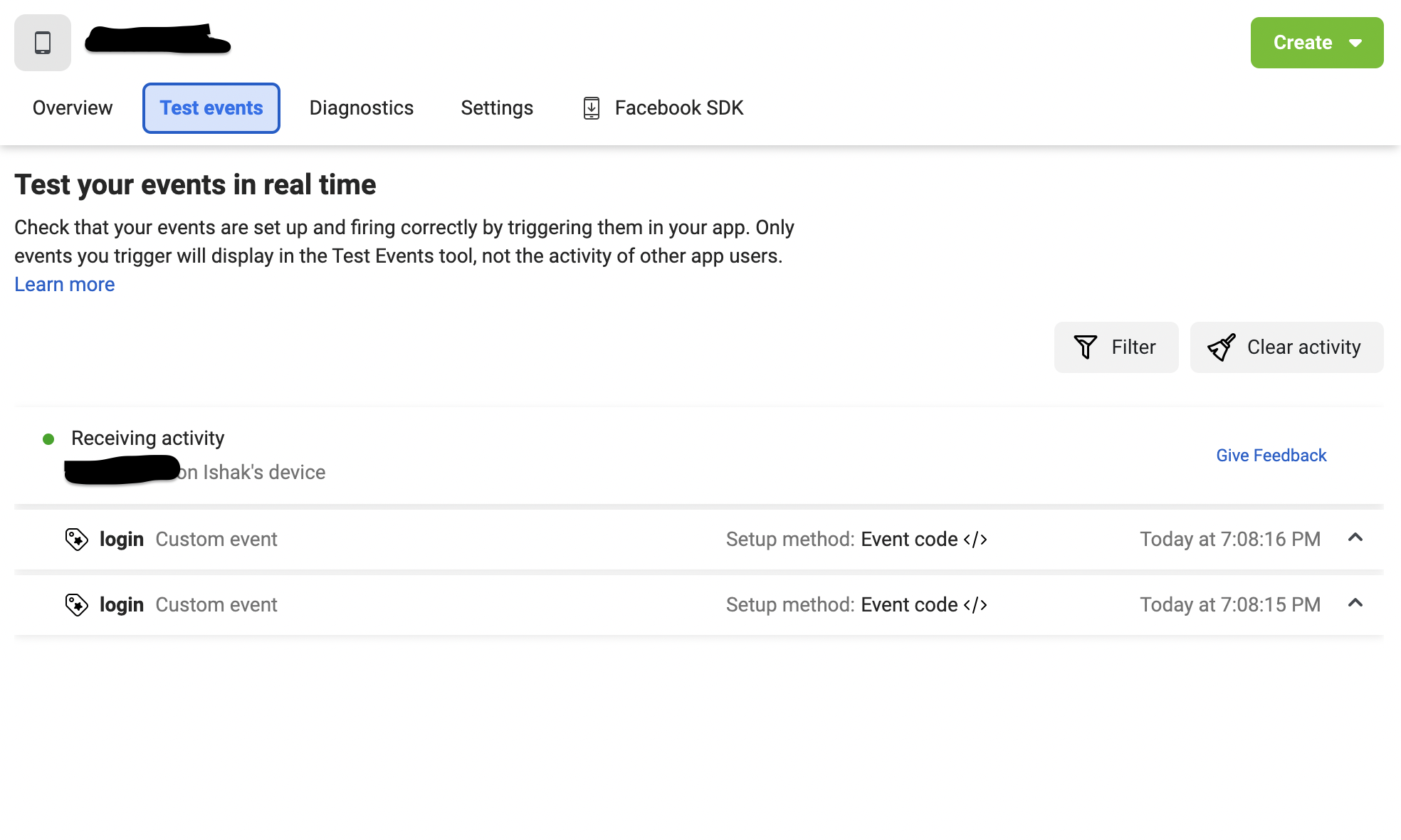
Task: Click the tag icon next to the first login event
Action: (x=75, y=539)
